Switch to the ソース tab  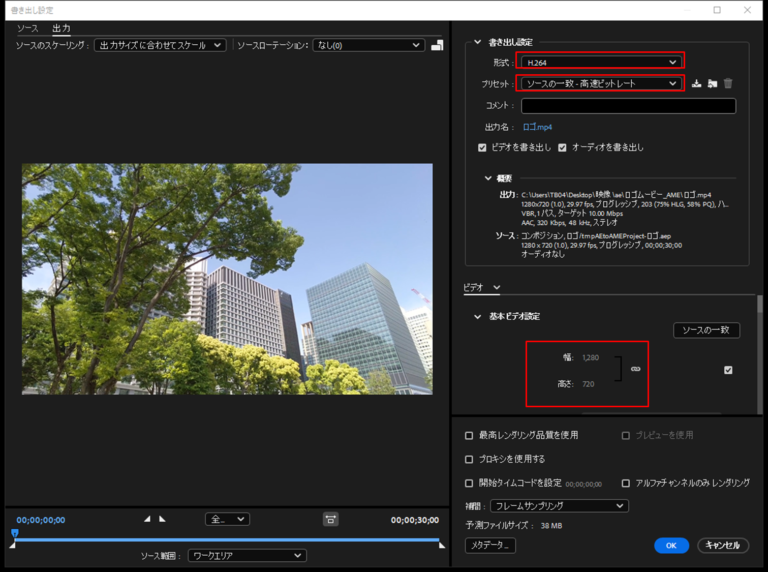[28, 29]
